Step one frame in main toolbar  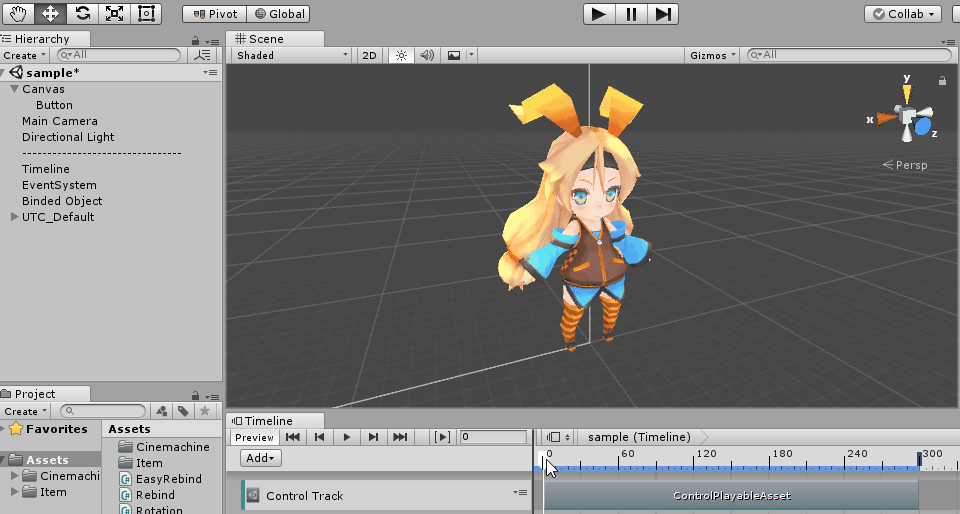point(662,13)
